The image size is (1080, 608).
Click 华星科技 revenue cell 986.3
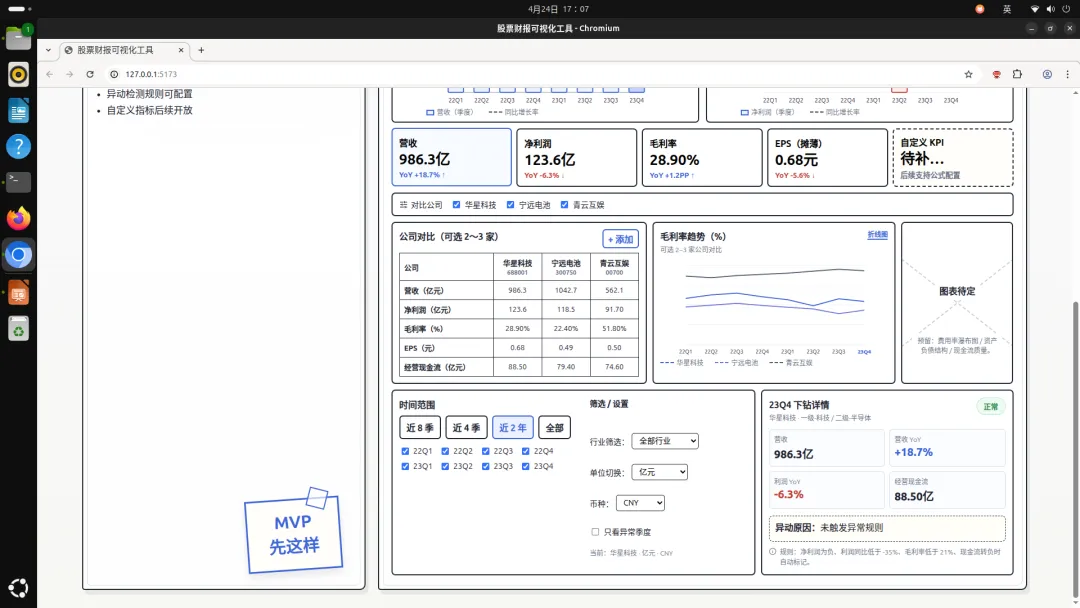pos(517,291)
